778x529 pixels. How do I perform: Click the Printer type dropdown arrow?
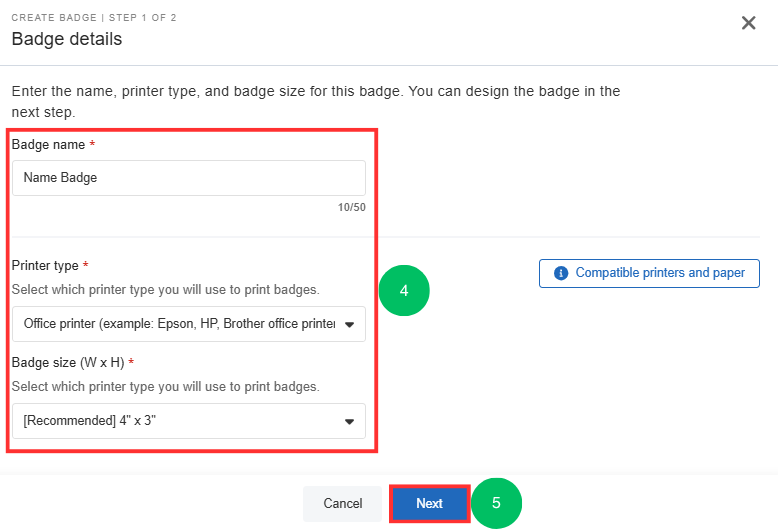349,325
